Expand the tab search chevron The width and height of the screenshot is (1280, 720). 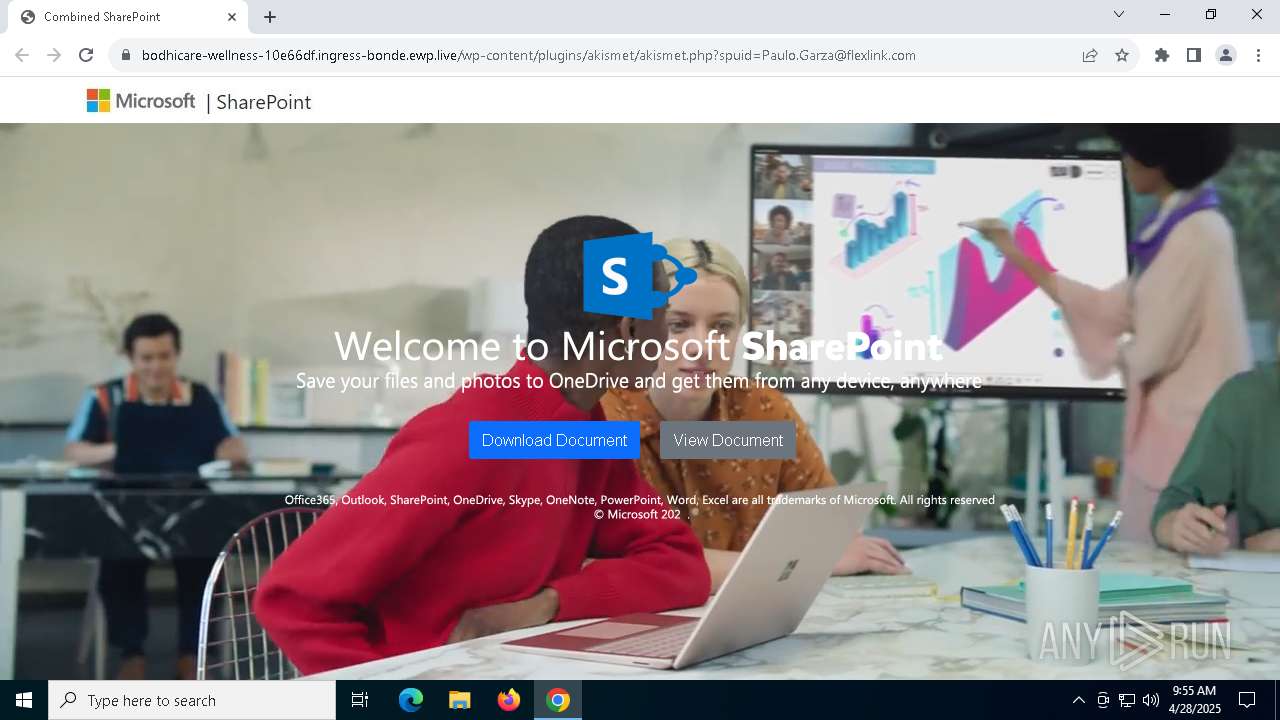click(1119, 14)
